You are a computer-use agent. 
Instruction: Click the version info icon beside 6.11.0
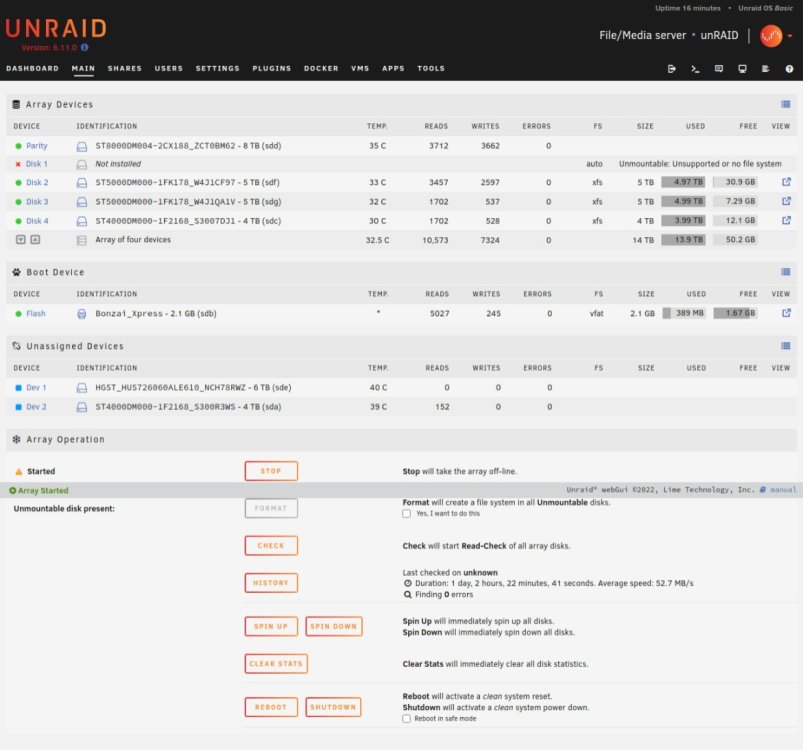coord(84,47)
